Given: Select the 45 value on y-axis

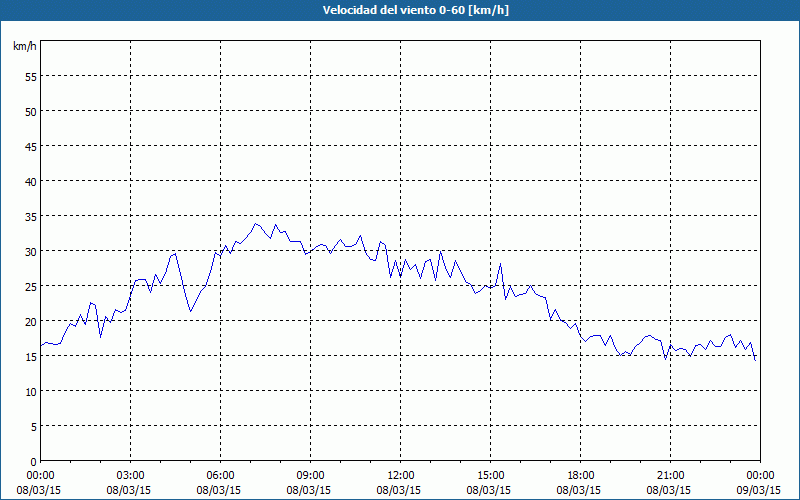Looking at the screenshot, I should 31,147.
